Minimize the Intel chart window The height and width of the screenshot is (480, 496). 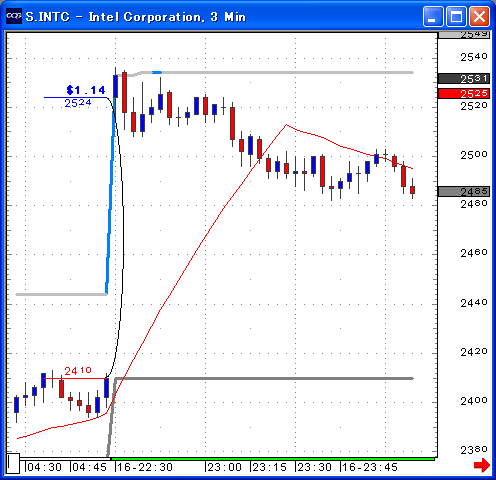coord(433,16)
